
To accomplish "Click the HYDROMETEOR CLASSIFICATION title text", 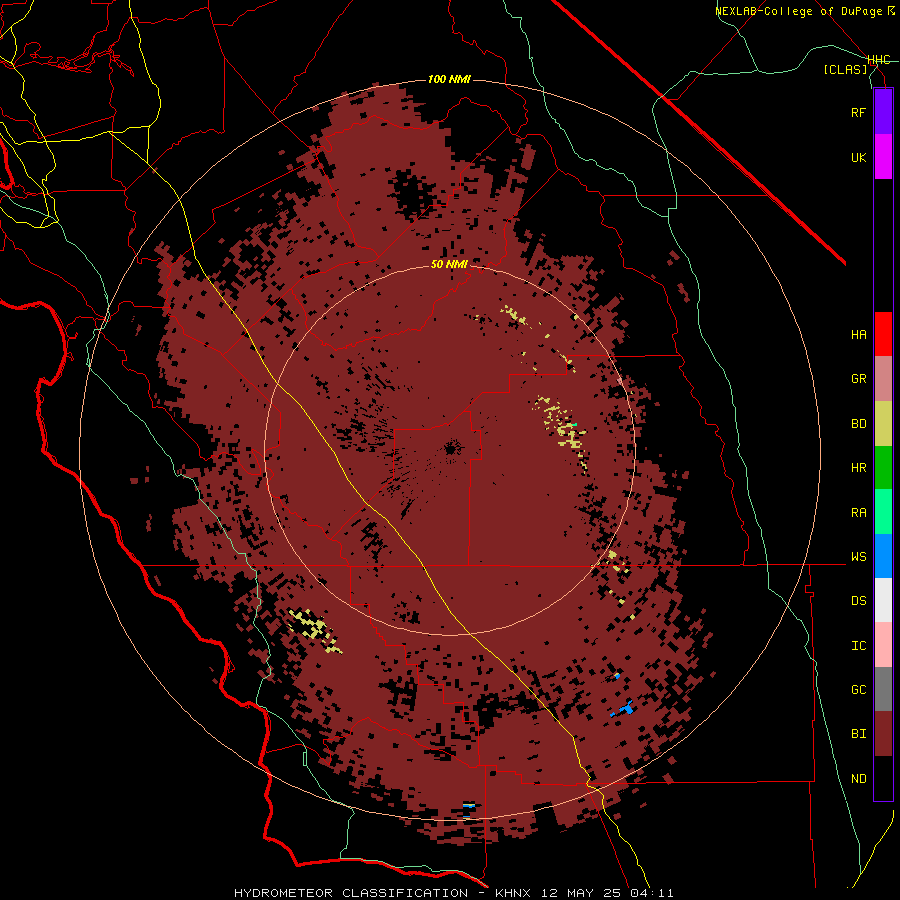I will point(351,893).
